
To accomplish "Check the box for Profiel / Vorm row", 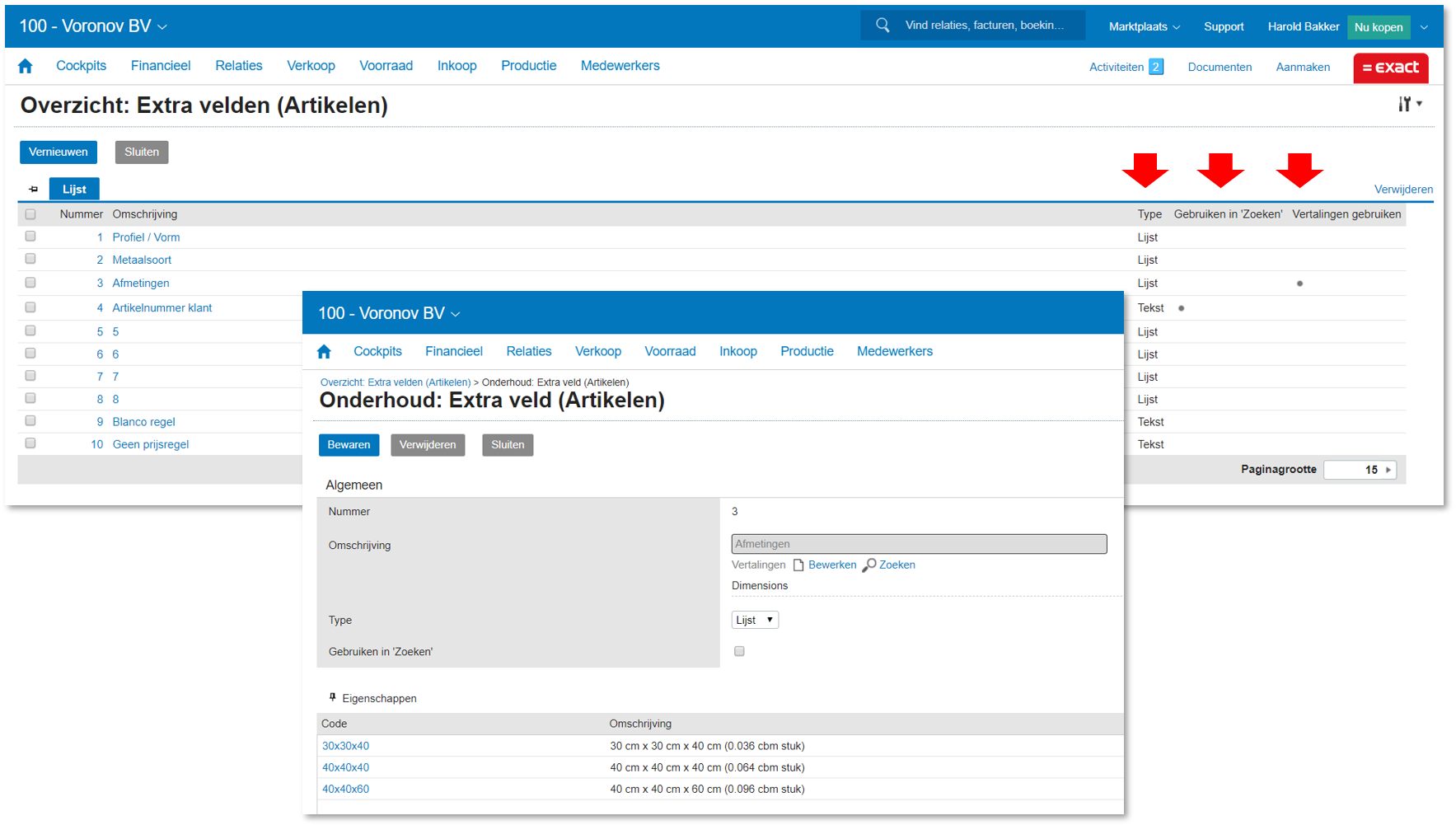I will [x=30, y=237].
